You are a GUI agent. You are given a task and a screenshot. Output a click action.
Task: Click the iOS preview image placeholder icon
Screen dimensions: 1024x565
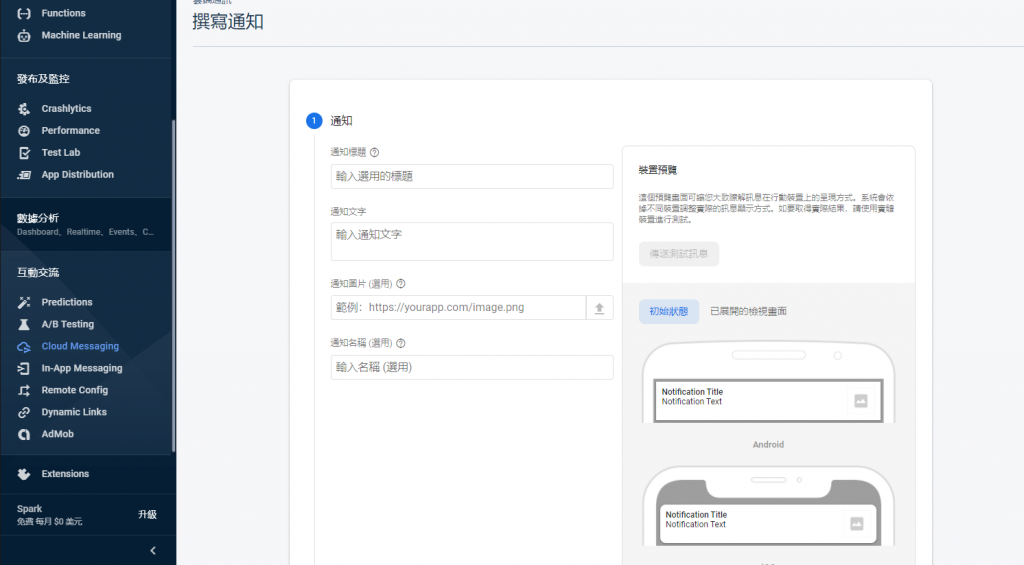pos(857,524)
